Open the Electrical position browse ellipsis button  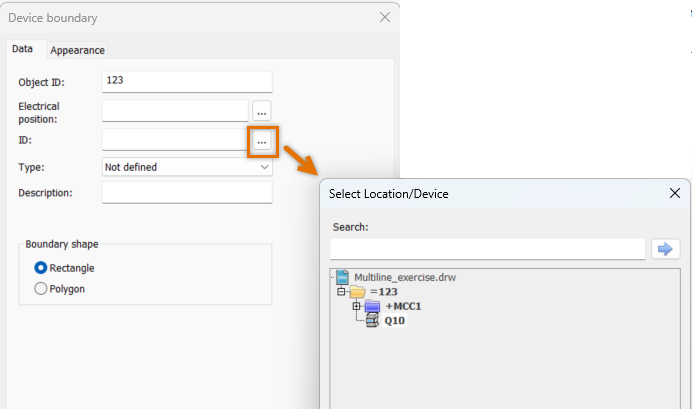click(262, 111)
